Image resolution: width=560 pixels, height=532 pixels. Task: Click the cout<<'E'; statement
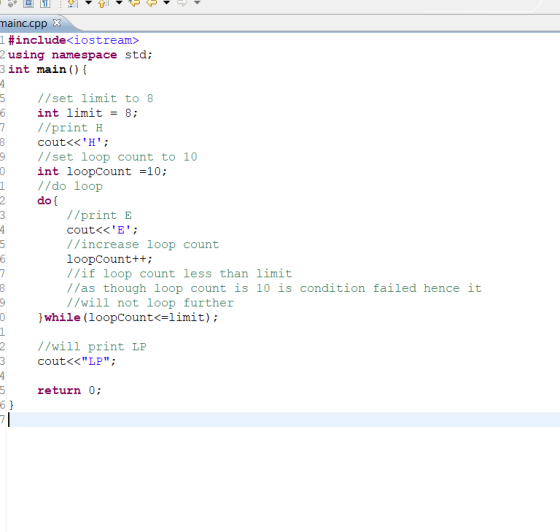click(x=102, y=230)
